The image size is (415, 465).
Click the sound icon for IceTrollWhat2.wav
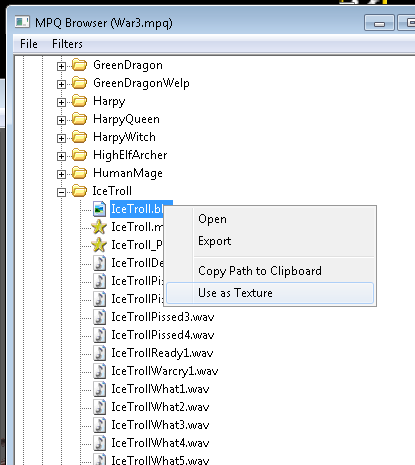coord(99,407)
